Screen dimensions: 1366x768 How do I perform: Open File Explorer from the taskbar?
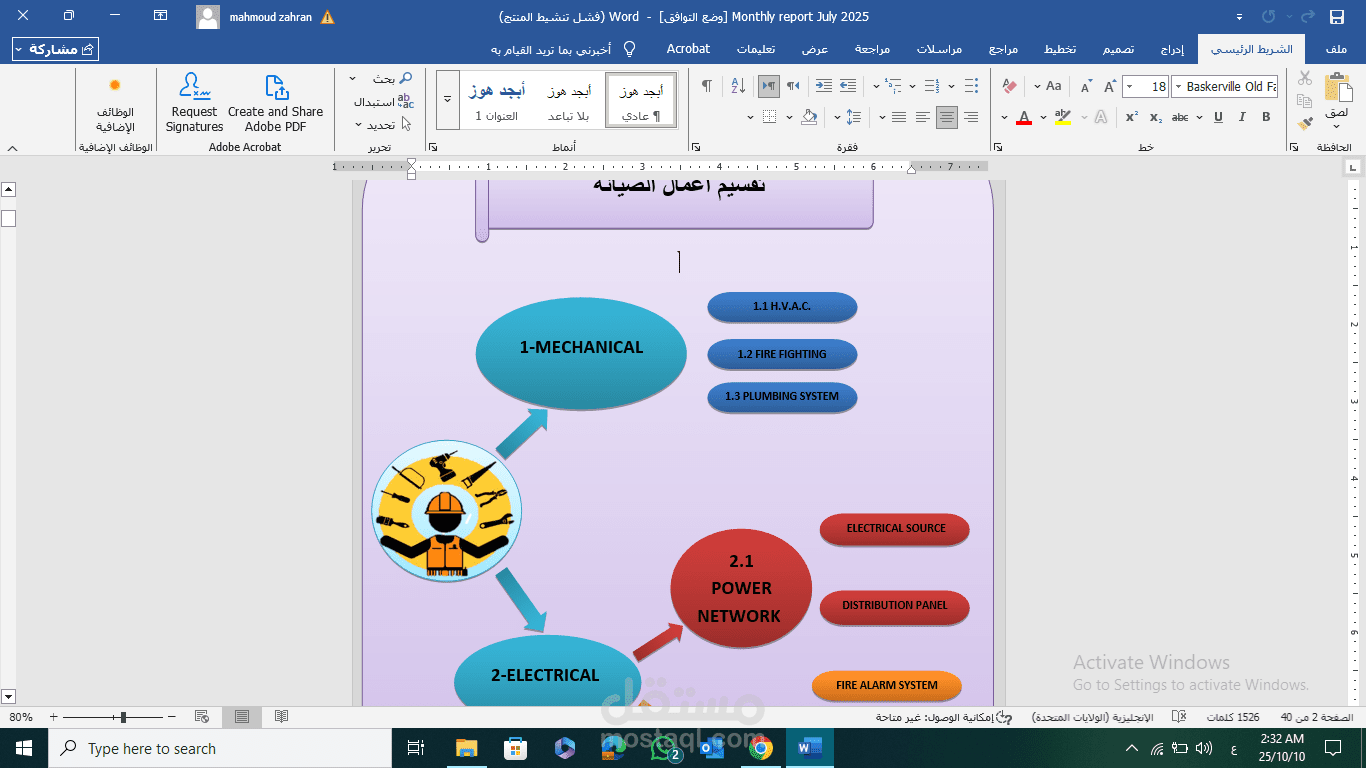click(x=466, y=748)
